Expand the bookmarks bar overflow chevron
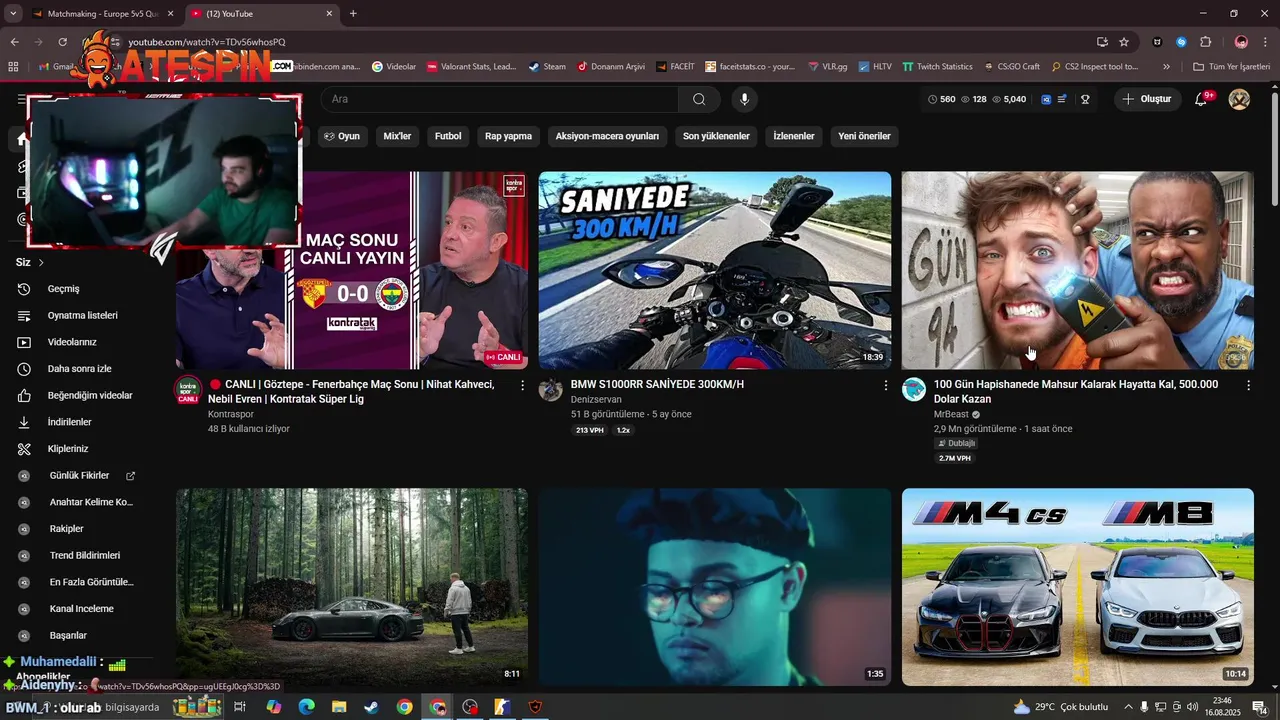The image size is (1280, 720). [1166, 66]
